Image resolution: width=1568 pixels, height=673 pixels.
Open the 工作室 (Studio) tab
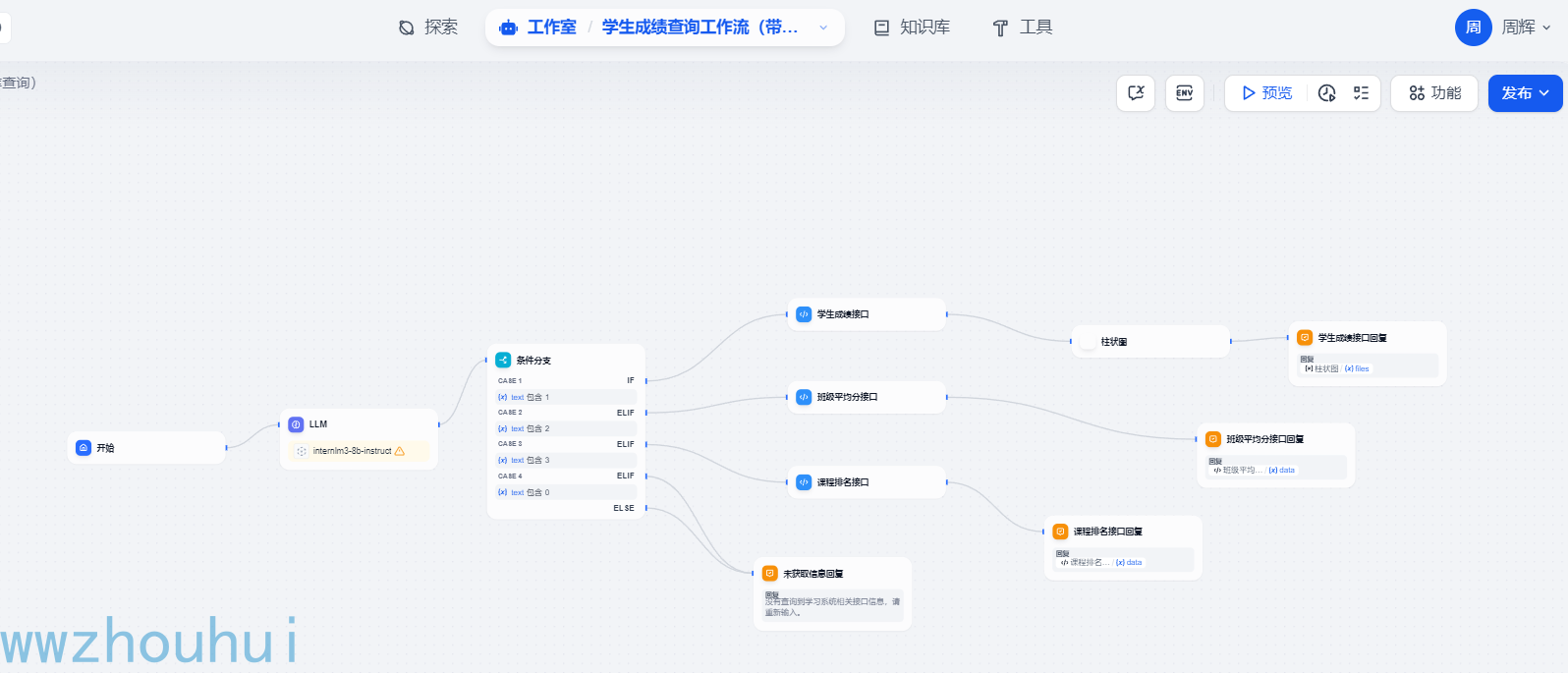[537, 28]
